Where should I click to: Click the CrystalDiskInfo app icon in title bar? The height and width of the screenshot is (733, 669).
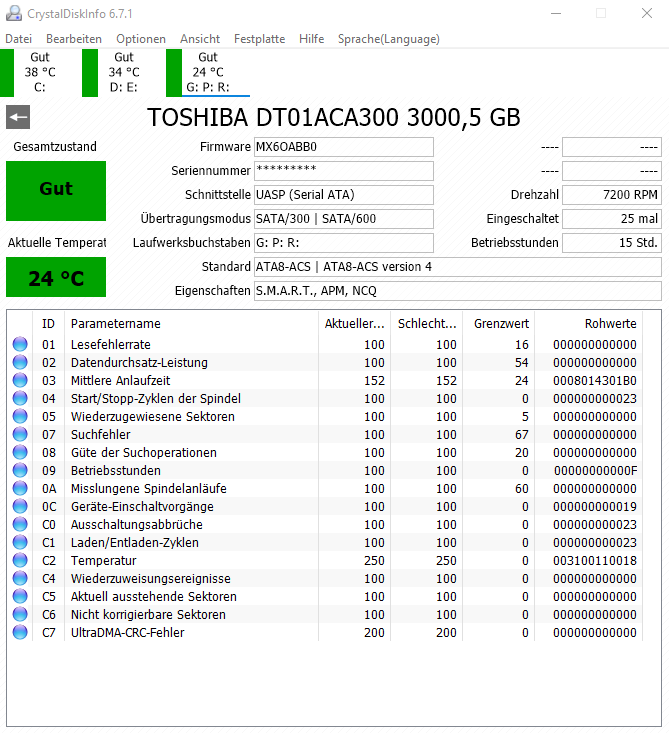pyautogui.click(x=14, y=14)
